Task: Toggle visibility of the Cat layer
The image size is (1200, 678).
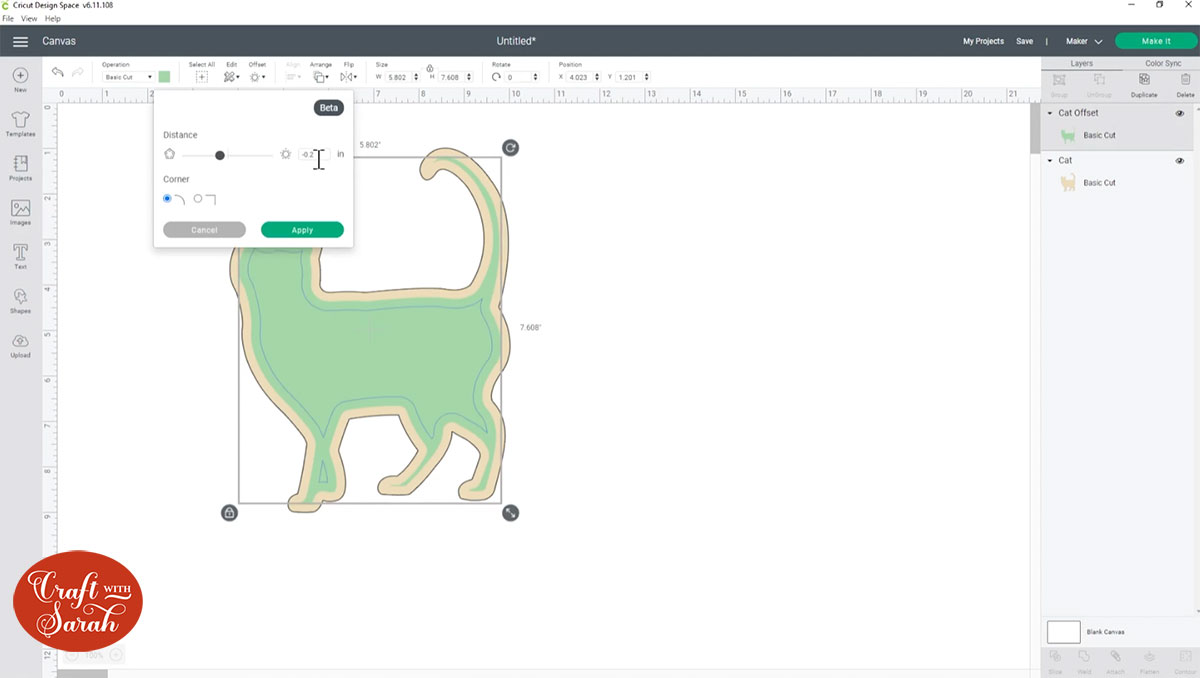Action: pos(1180,160)
